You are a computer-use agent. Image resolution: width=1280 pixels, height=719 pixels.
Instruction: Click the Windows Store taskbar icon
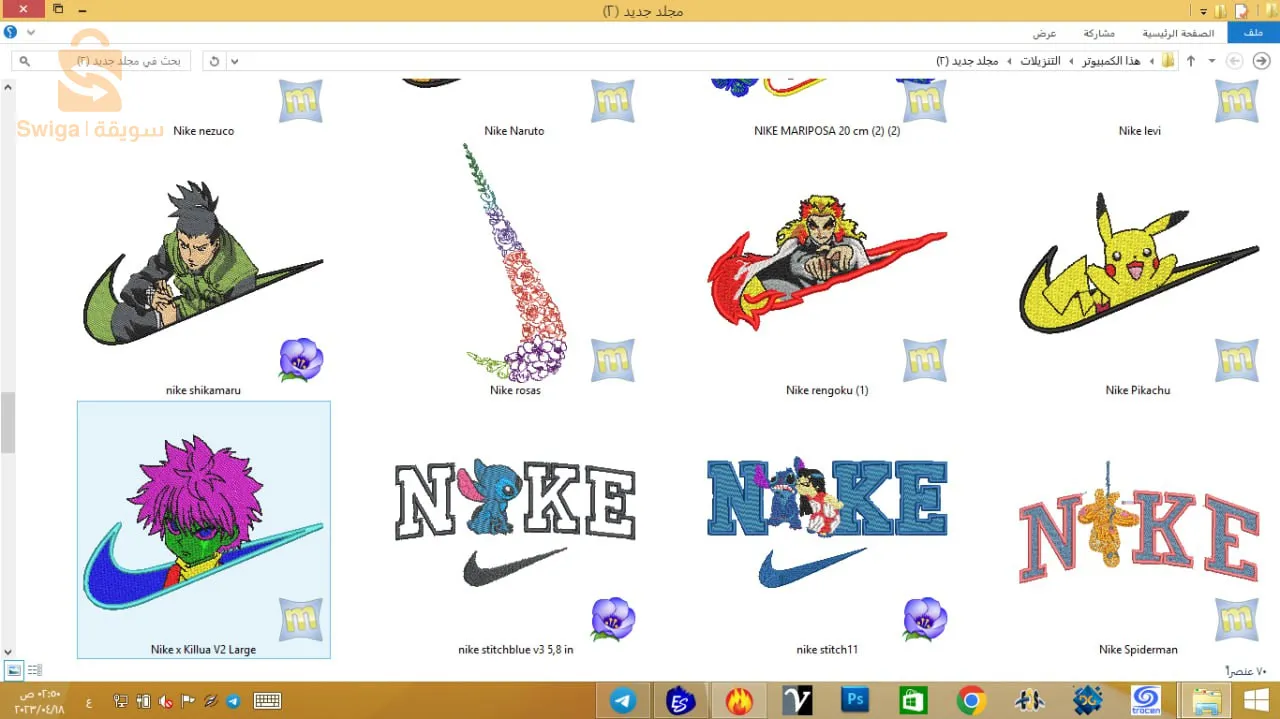coord(913,701)
